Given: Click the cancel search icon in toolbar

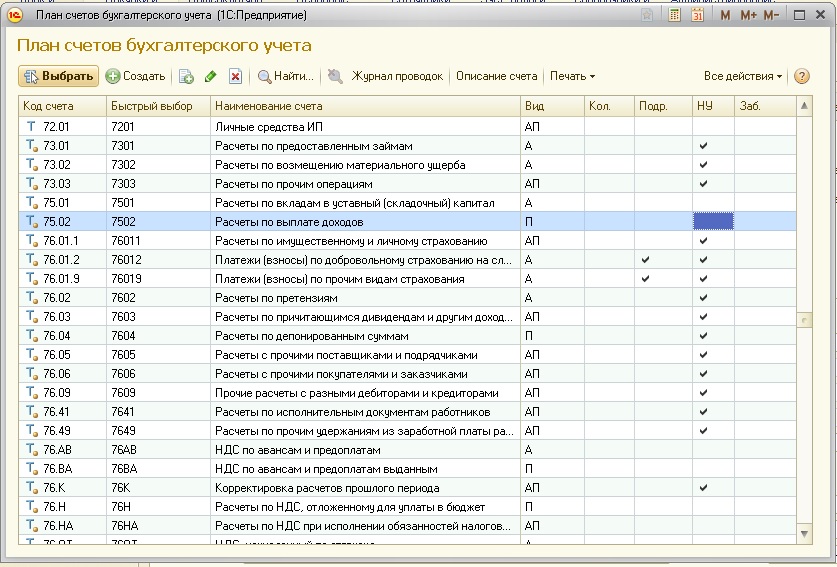Looking at the screenshot, I should pyautogui.click(x=334, y=76).
